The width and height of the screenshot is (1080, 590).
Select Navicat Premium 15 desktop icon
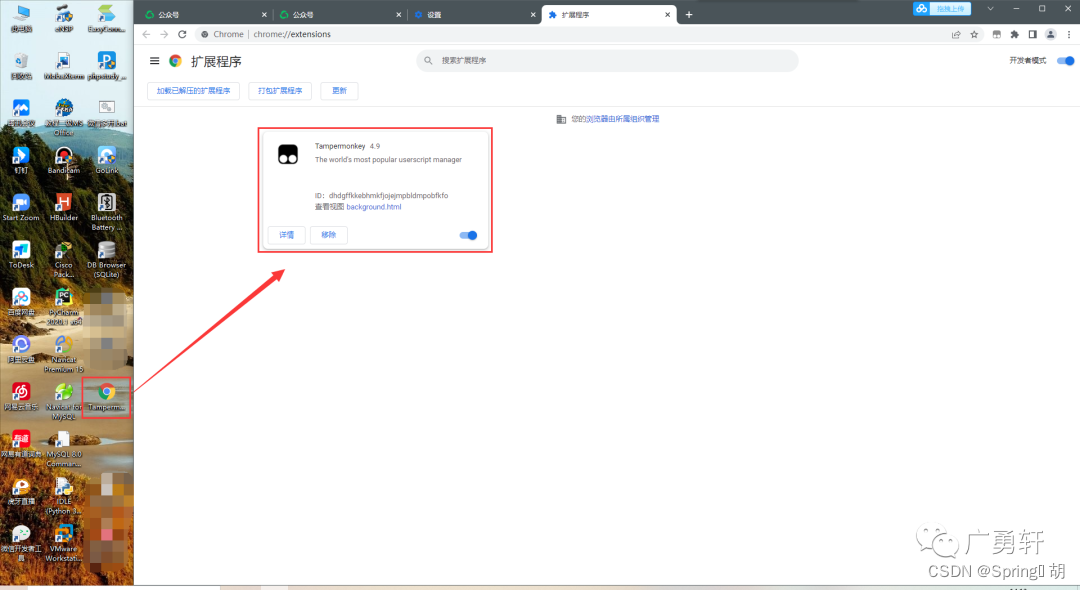pos(63,354)
